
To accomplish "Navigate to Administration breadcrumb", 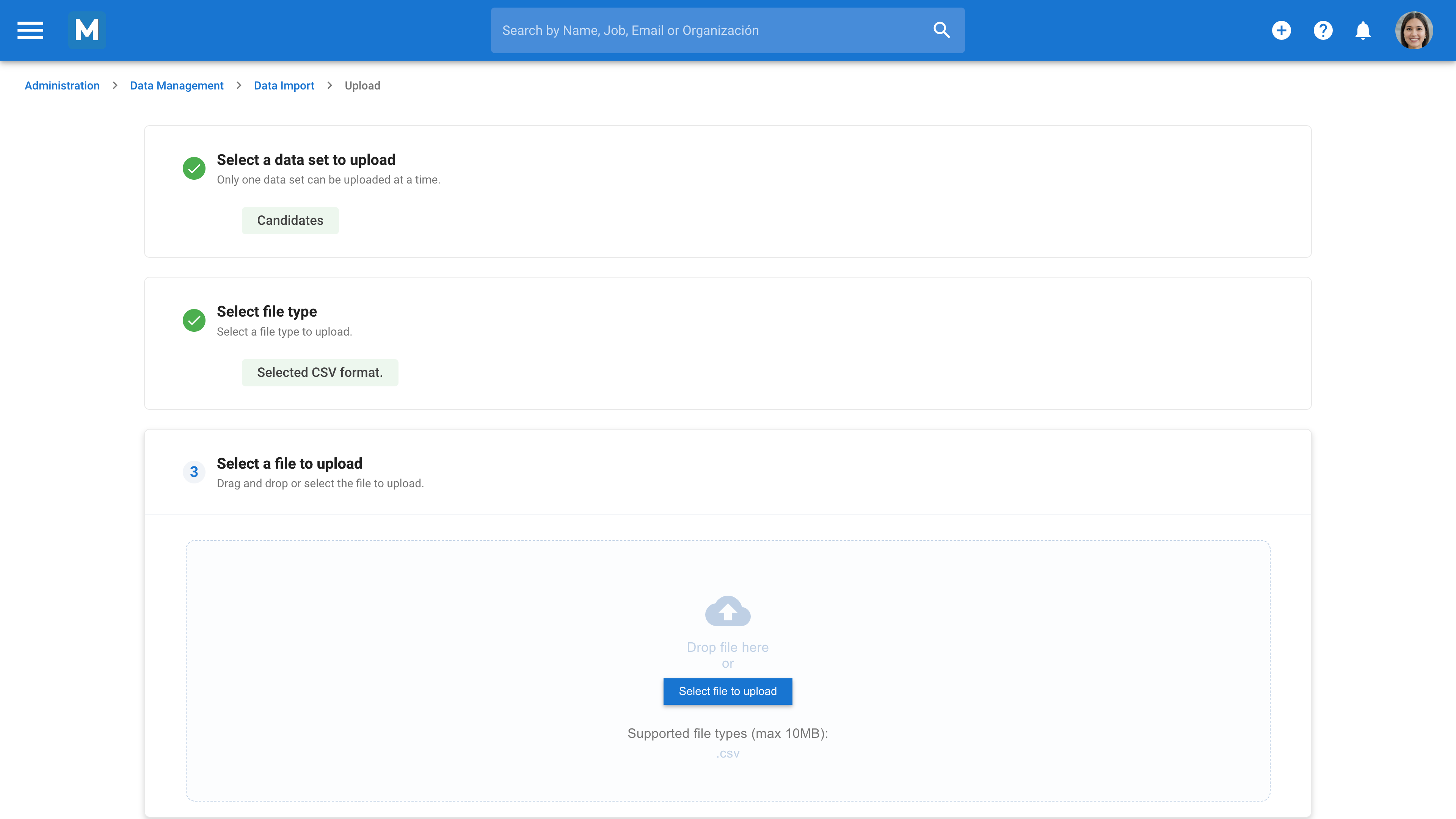I will (x=61, y=85).
